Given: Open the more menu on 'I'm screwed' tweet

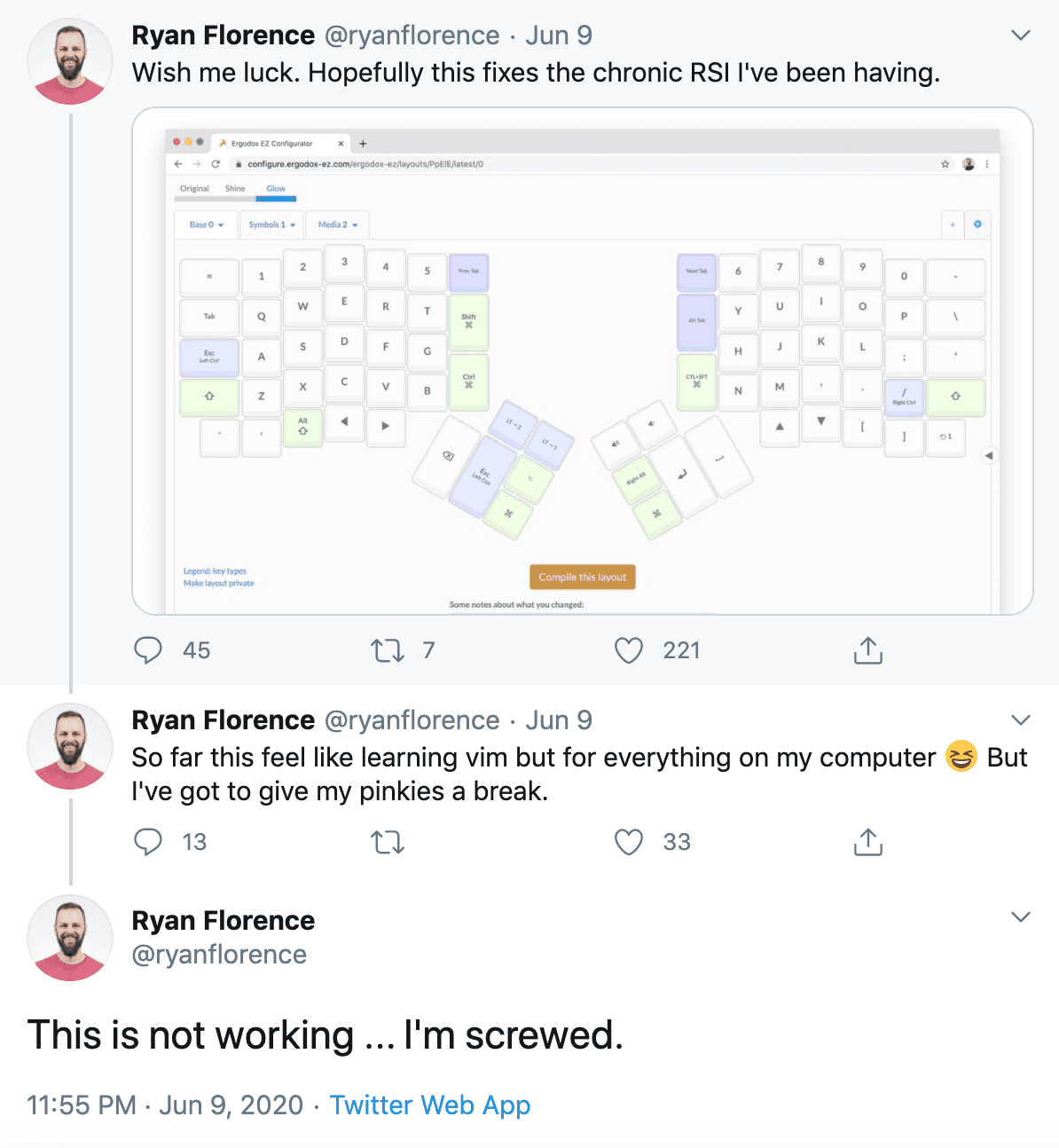Looking at the screenshot, I should coord(1021,916).
